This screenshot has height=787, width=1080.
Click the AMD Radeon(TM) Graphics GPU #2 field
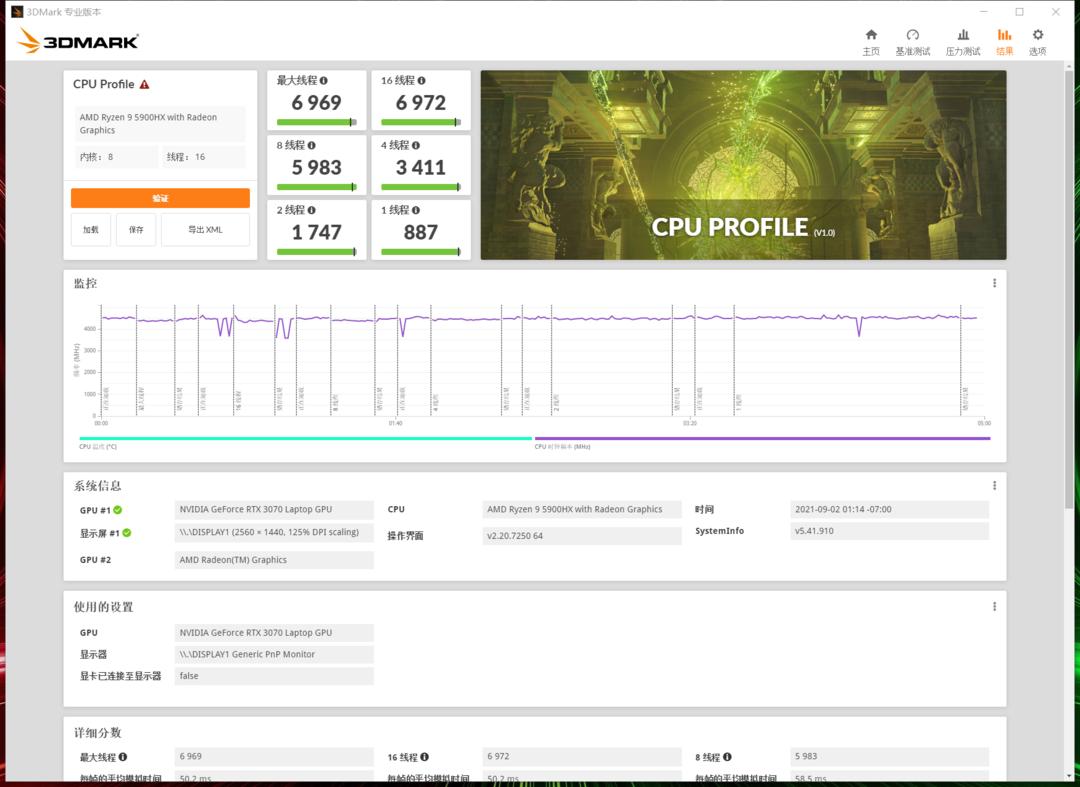pos(274,560)
